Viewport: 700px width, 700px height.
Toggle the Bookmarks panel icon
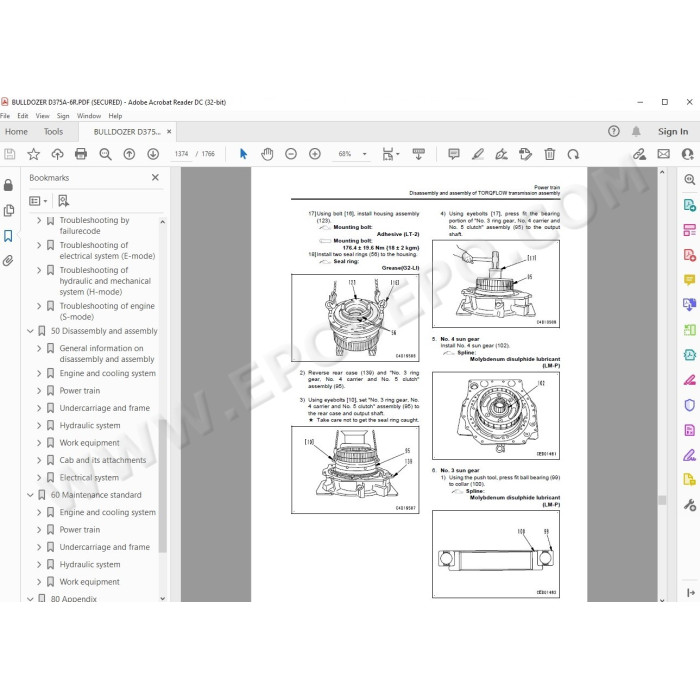coord(8,236)
